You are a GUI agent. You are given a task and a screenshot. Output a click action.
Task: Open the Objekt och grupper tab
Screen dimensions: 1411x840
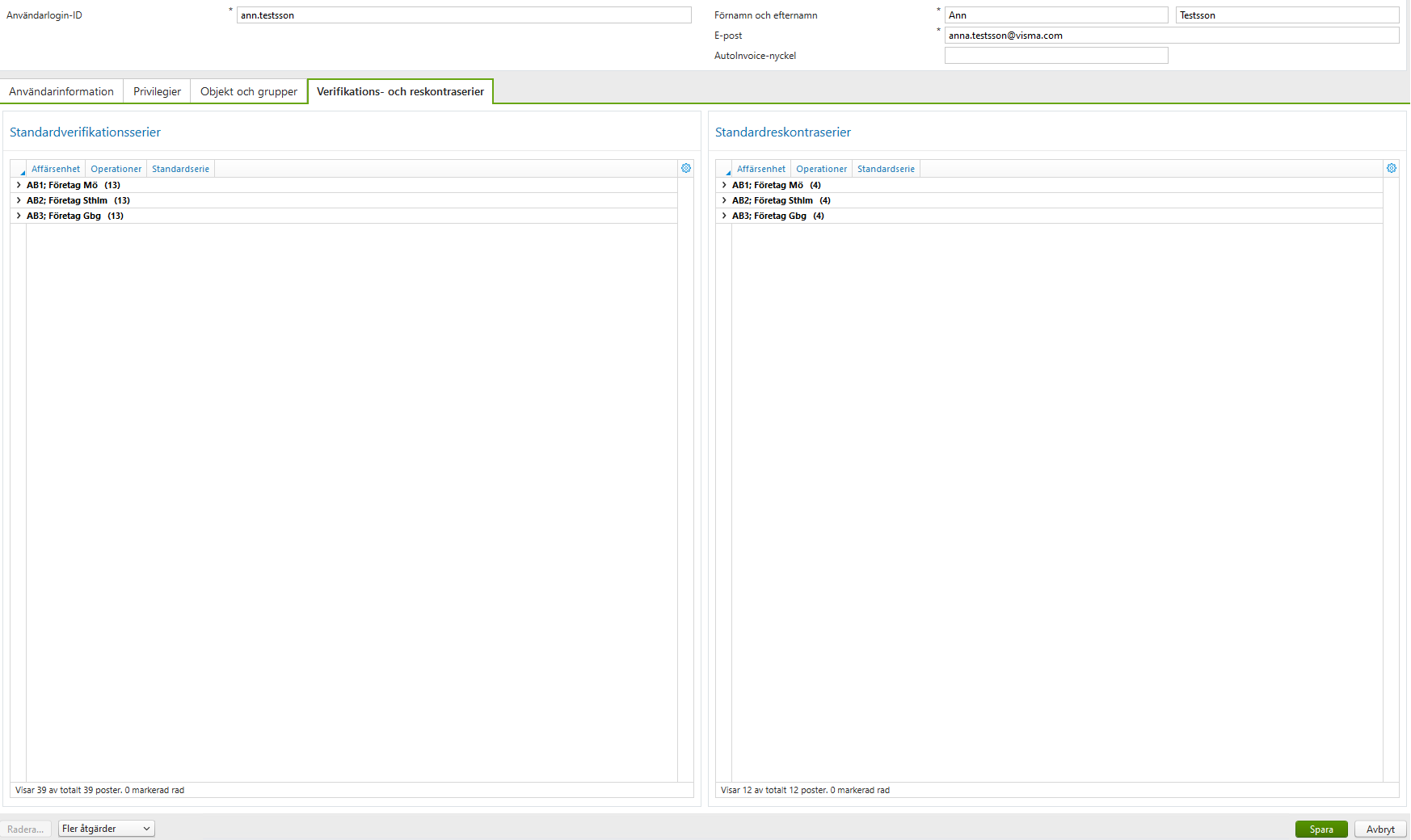tap(247, 91)
